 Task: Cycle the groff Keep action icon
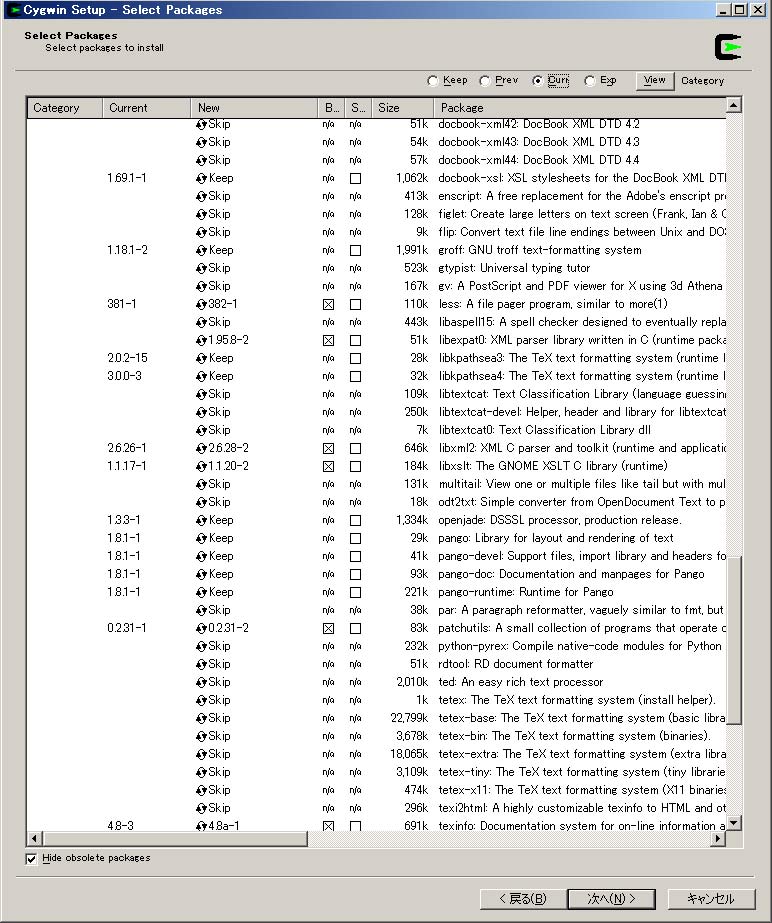201,250
